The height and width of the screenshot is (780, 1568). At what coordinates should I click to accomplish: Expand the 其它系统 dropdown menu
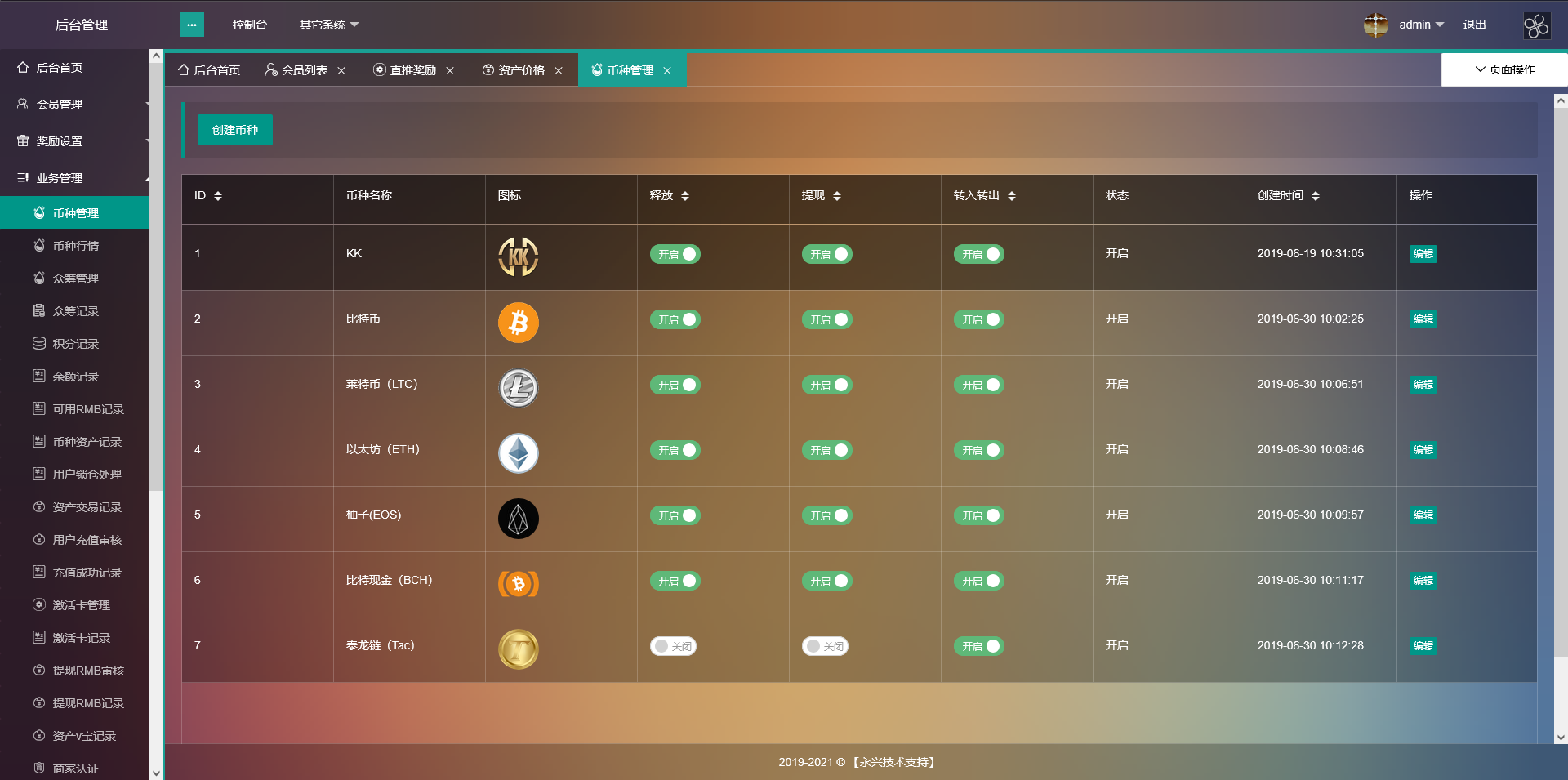point(328,25)
